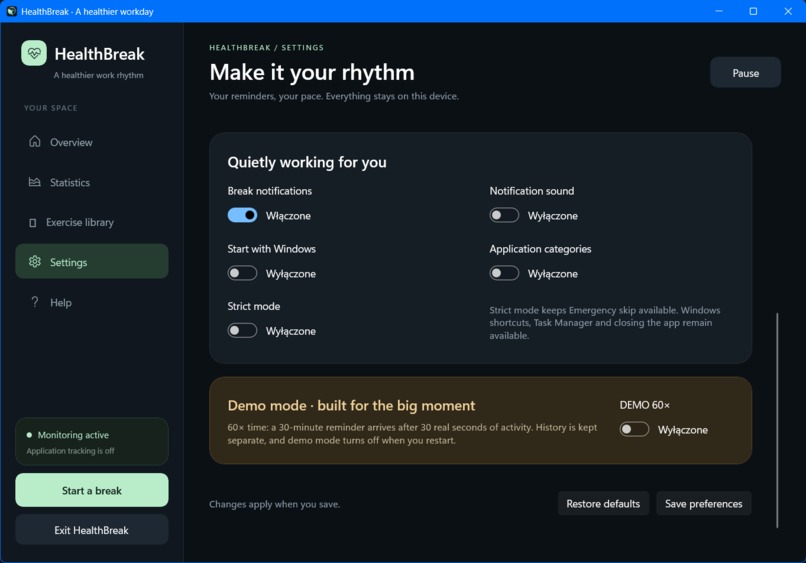Click the Monitoring active status card
This screenshot has width=806, height=563.
pos(92,442)
